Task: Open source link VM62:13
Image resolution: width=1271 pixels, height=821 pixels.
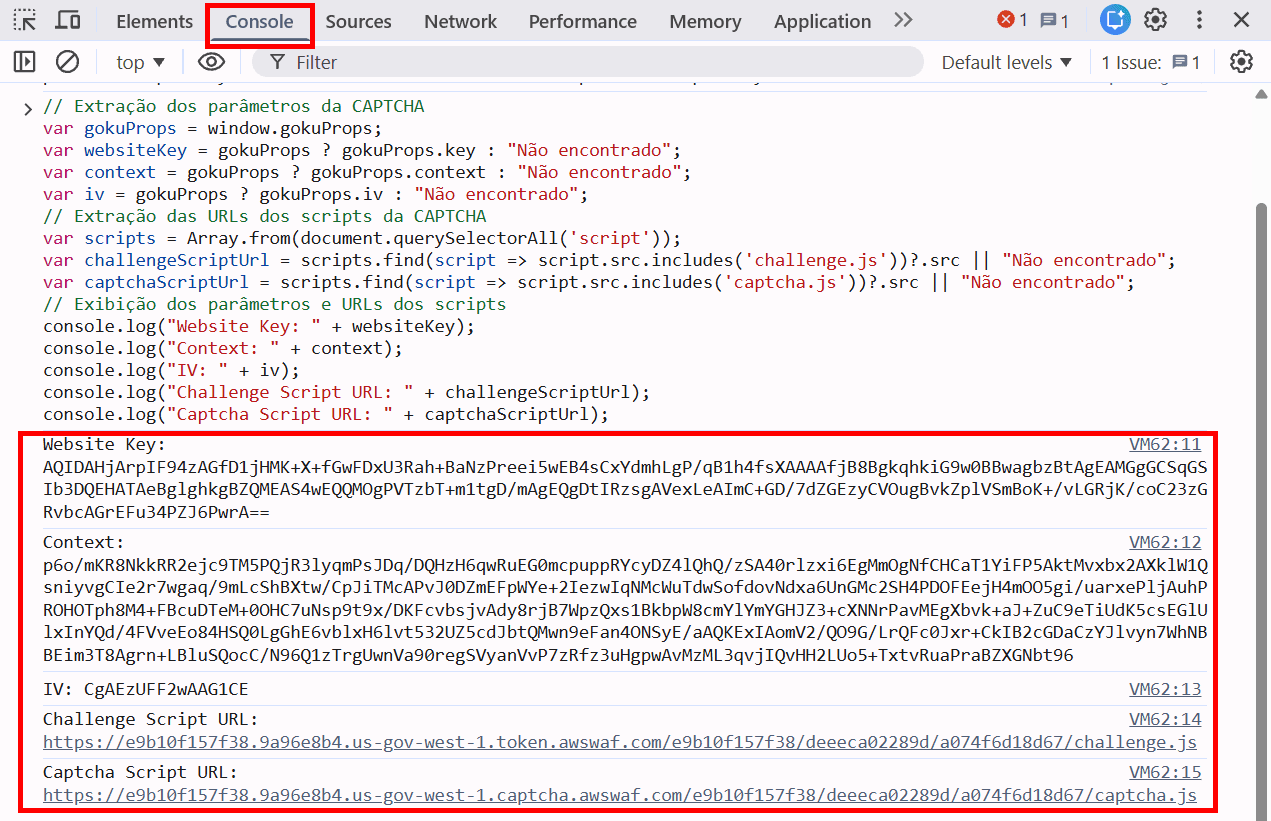Action: pyautogui.click(x=1165, y=689)
